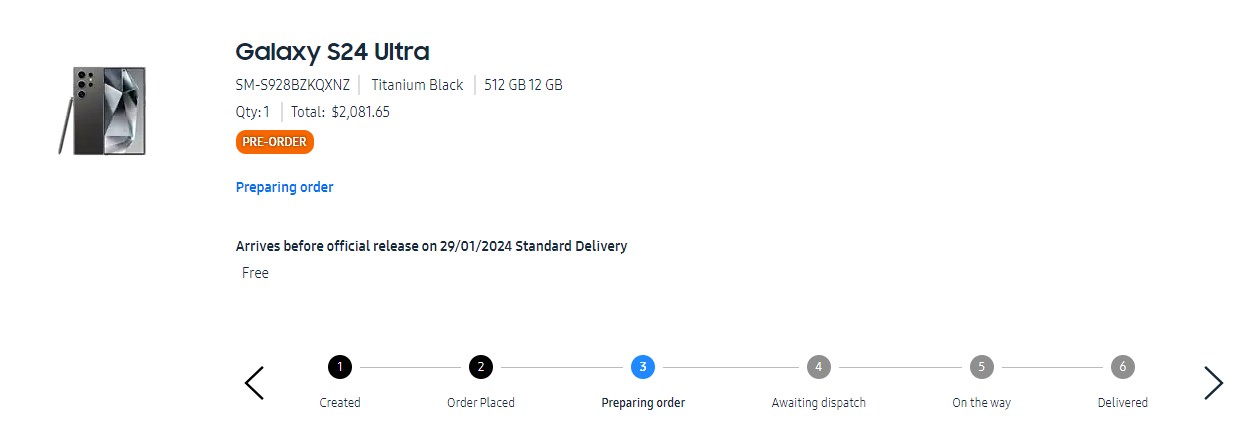Click the right arrow of the progress tracker
This screenshot has height=435, width=1242.
coord(1213,383)
